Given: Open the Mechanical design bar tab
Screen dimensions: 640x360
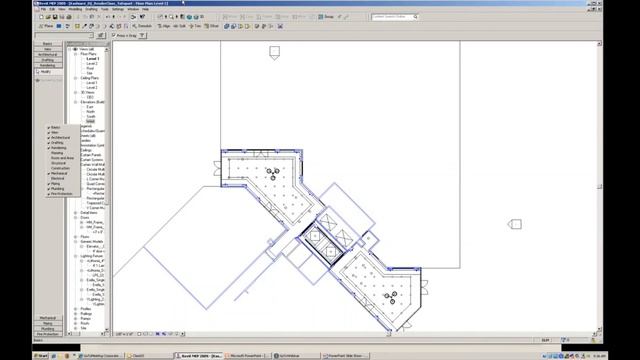Looking at the screenshot, I should point(48,318).
